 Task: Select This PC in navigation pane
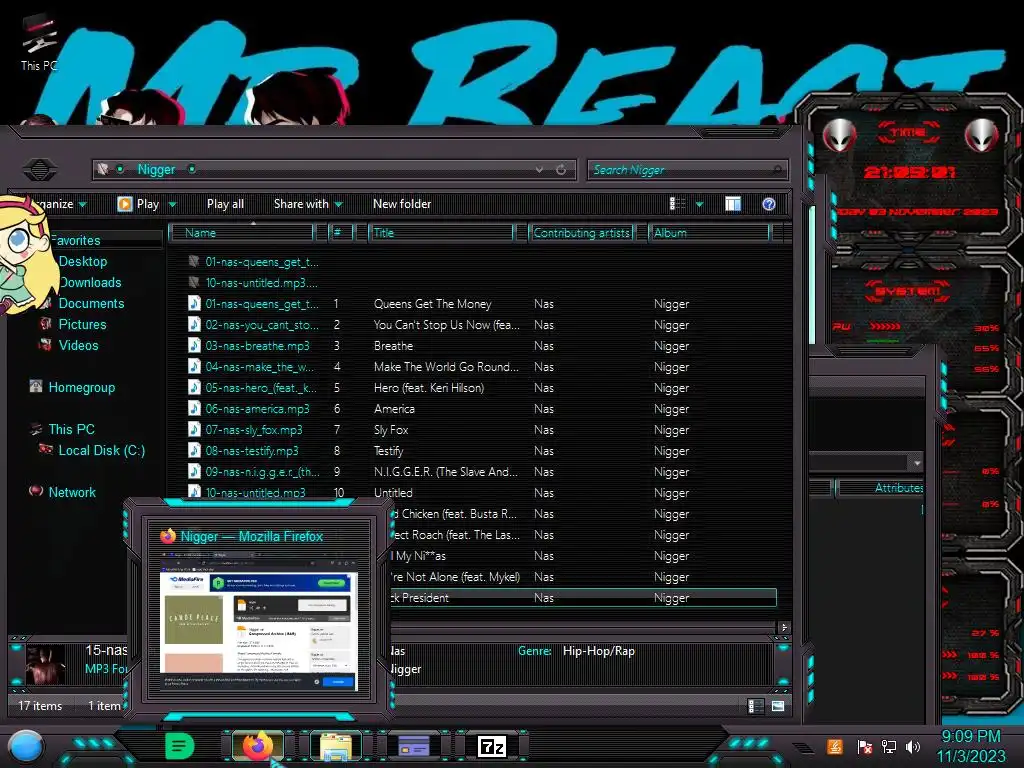pyautogui.click(x=71, y=429)
